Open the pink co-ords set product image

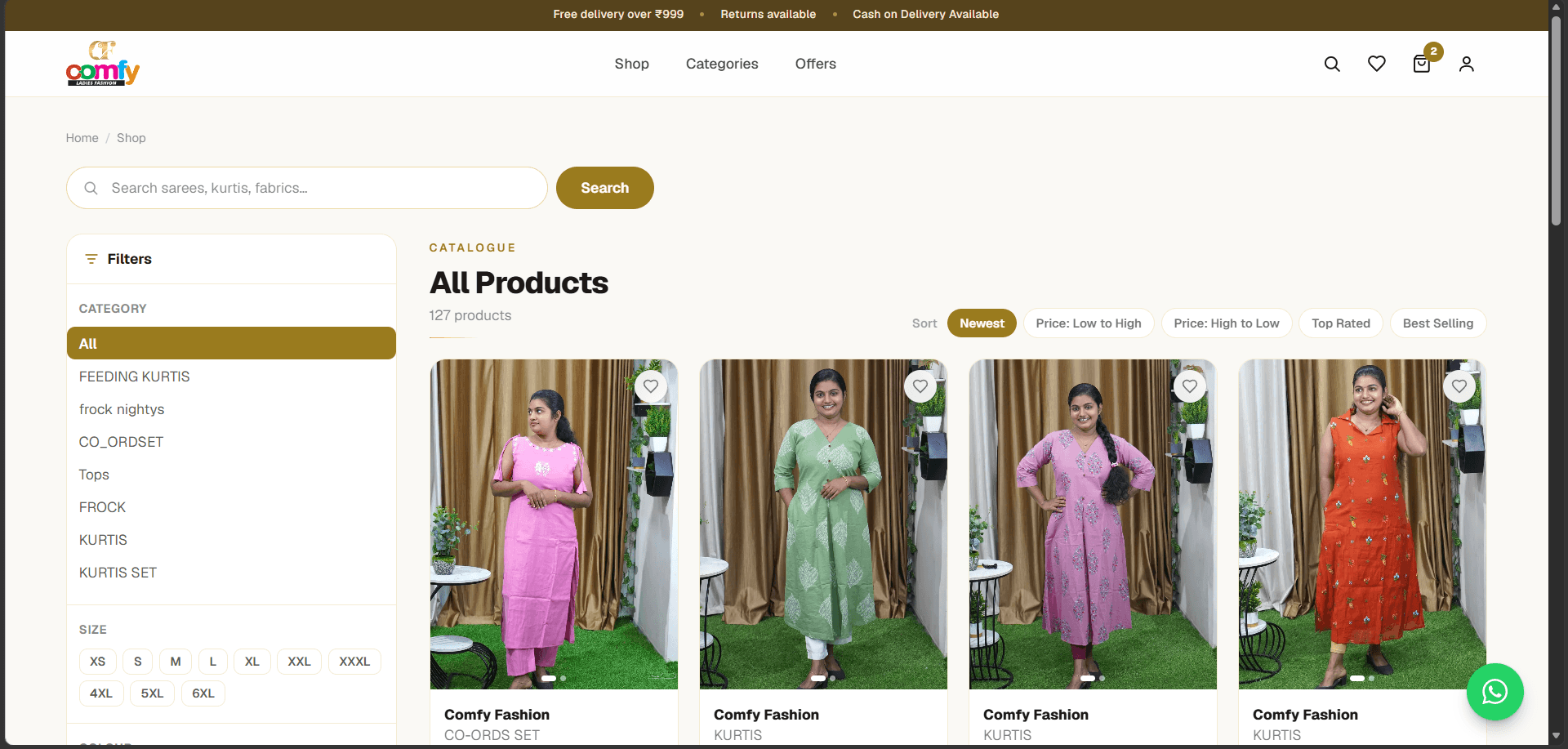554,524
